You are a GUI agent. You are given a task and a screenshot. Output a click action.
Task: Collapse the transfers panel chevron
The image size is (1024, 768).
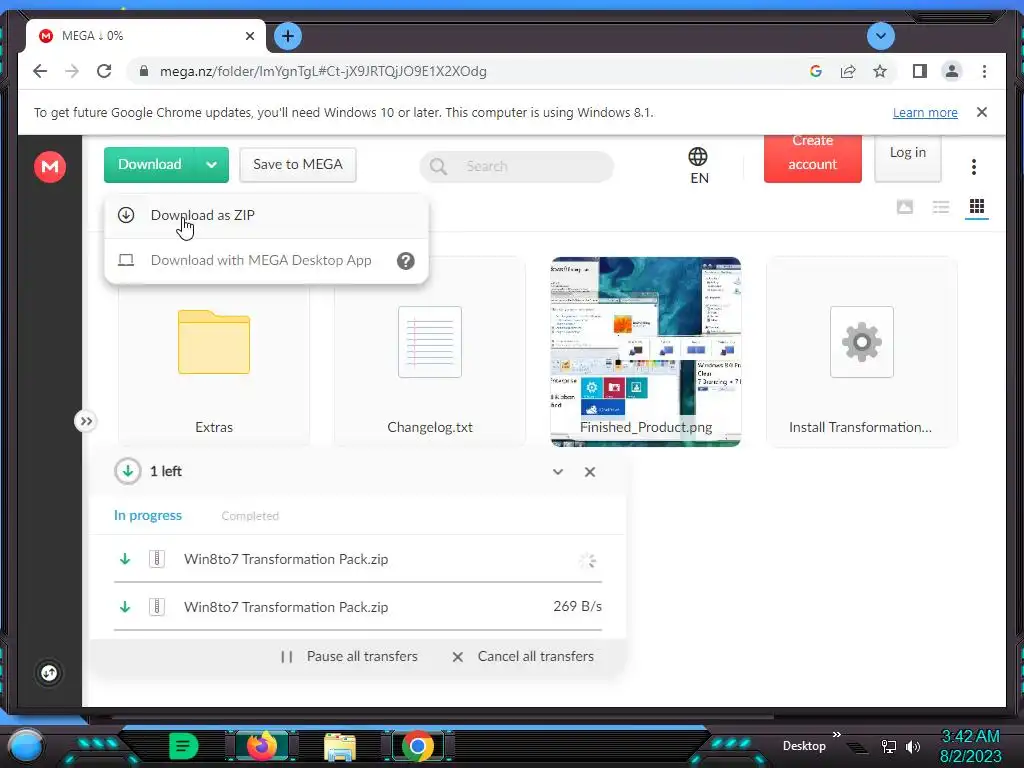pyautogui.click(x=558, y=472)
